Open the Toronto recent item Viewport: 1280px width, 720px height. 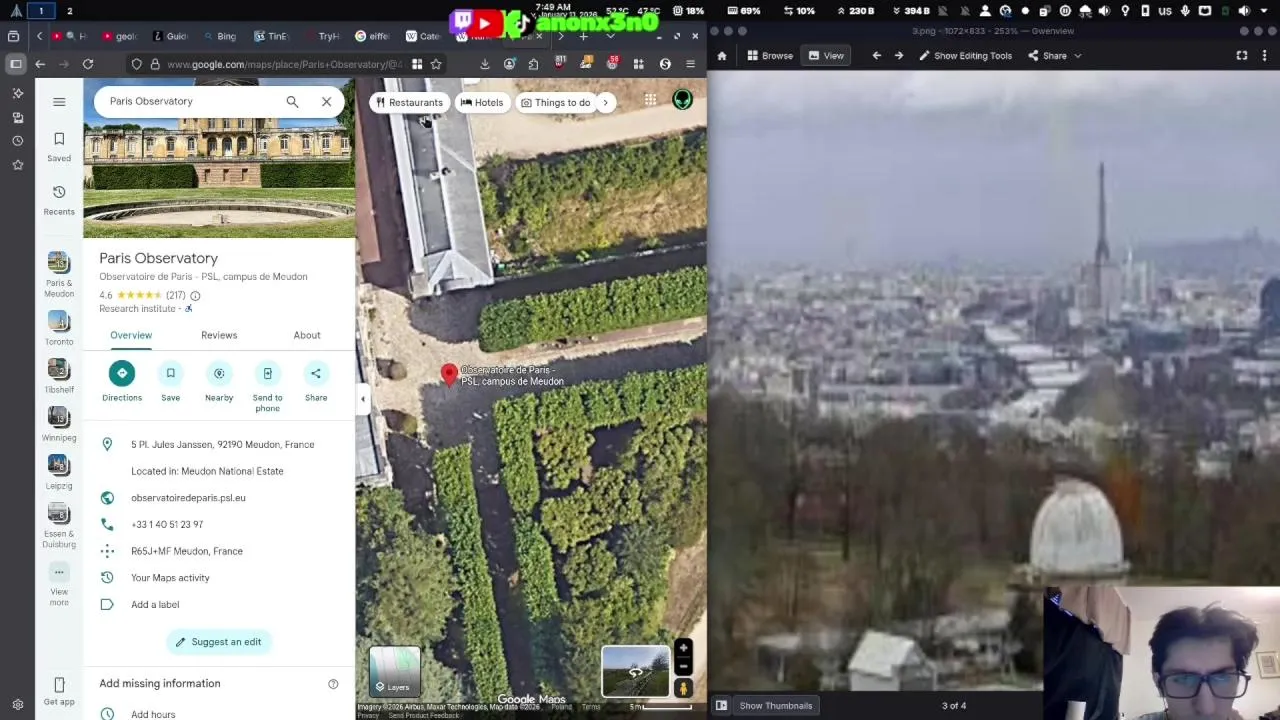pos(59,327)
